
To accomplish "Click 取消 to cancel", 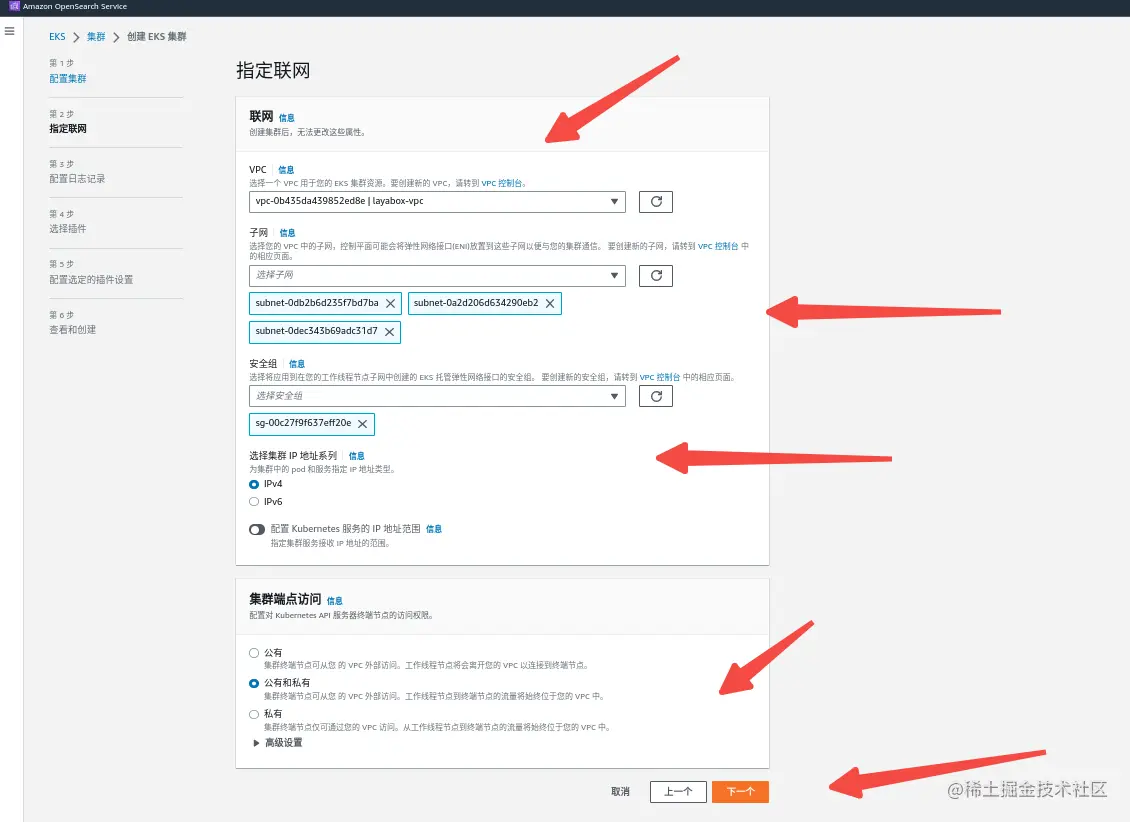I will [620, 792].
